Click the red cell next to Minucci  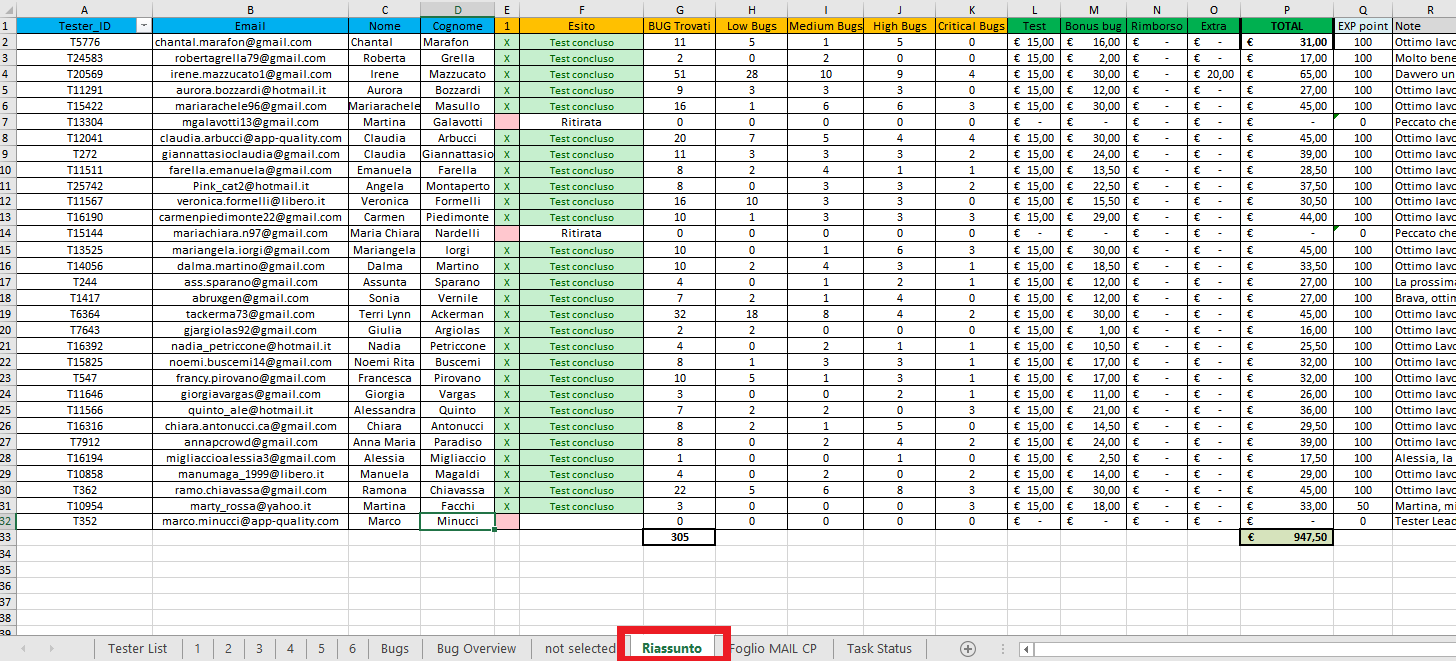(x=507, y=521)
